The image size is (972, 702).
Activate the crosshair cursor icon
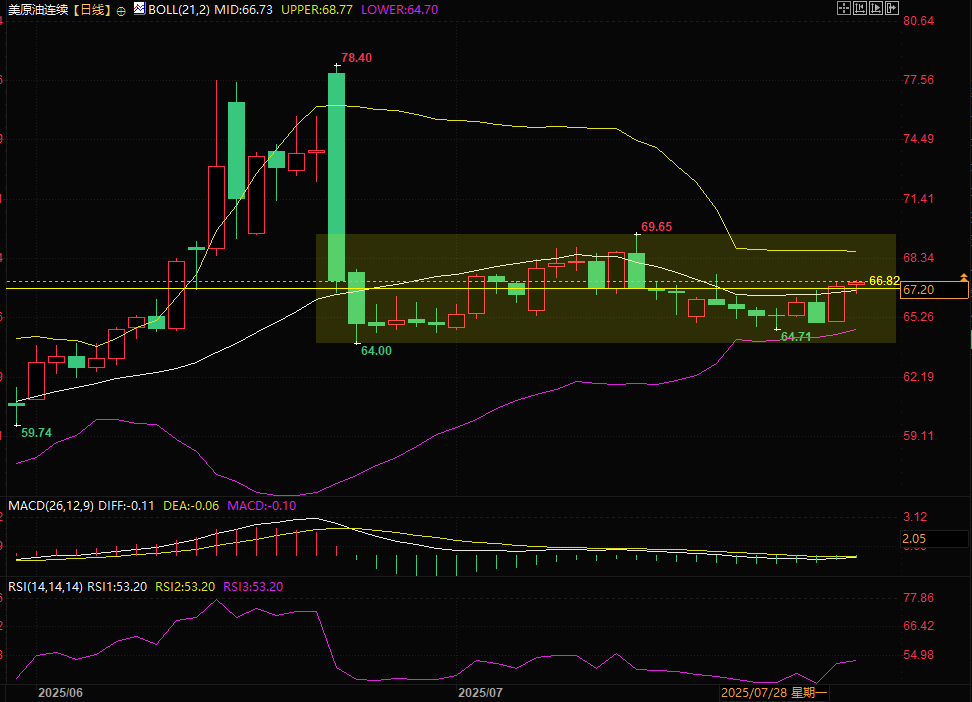(844, 8)
